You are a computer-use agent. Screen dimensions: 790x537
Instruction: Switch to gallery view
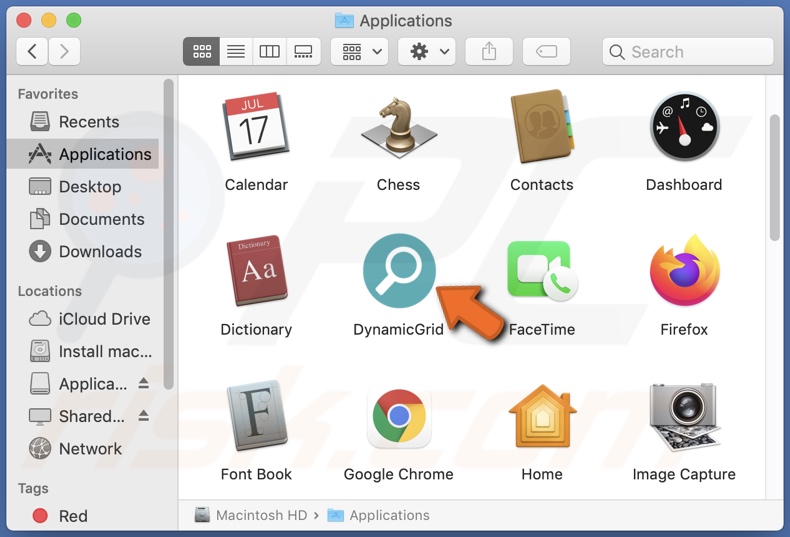(x=303, y=51)
